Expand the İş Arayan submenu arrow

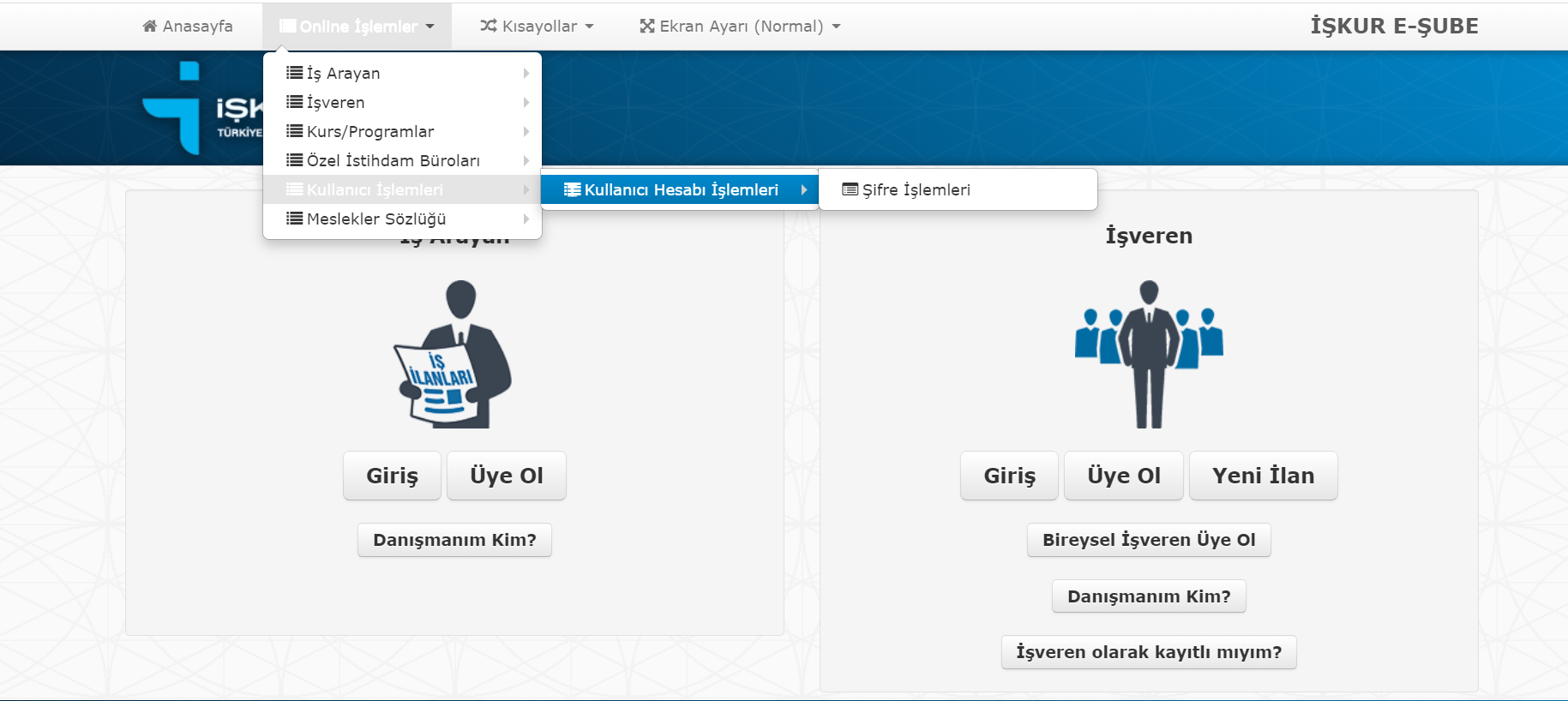pyautogui.click(x=526, y=74)
